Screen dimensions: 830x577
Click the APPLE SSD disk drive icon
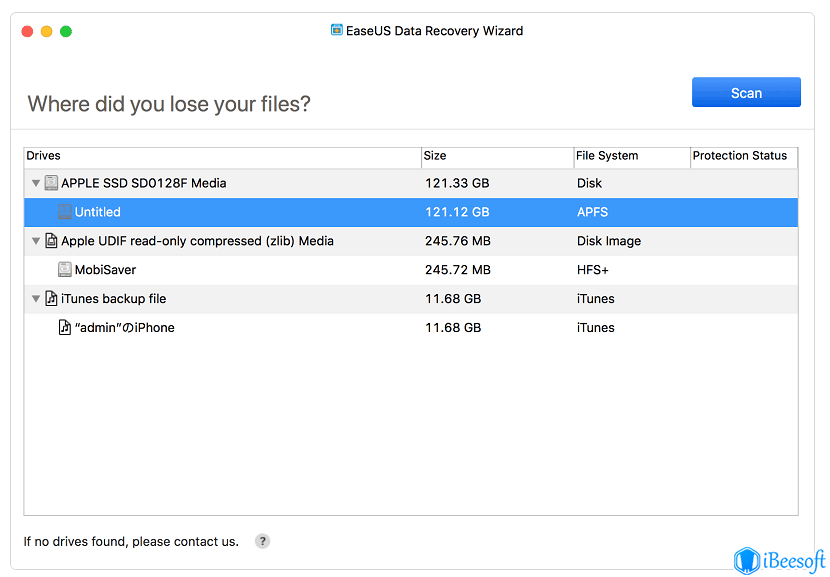[x=51, y=183]
